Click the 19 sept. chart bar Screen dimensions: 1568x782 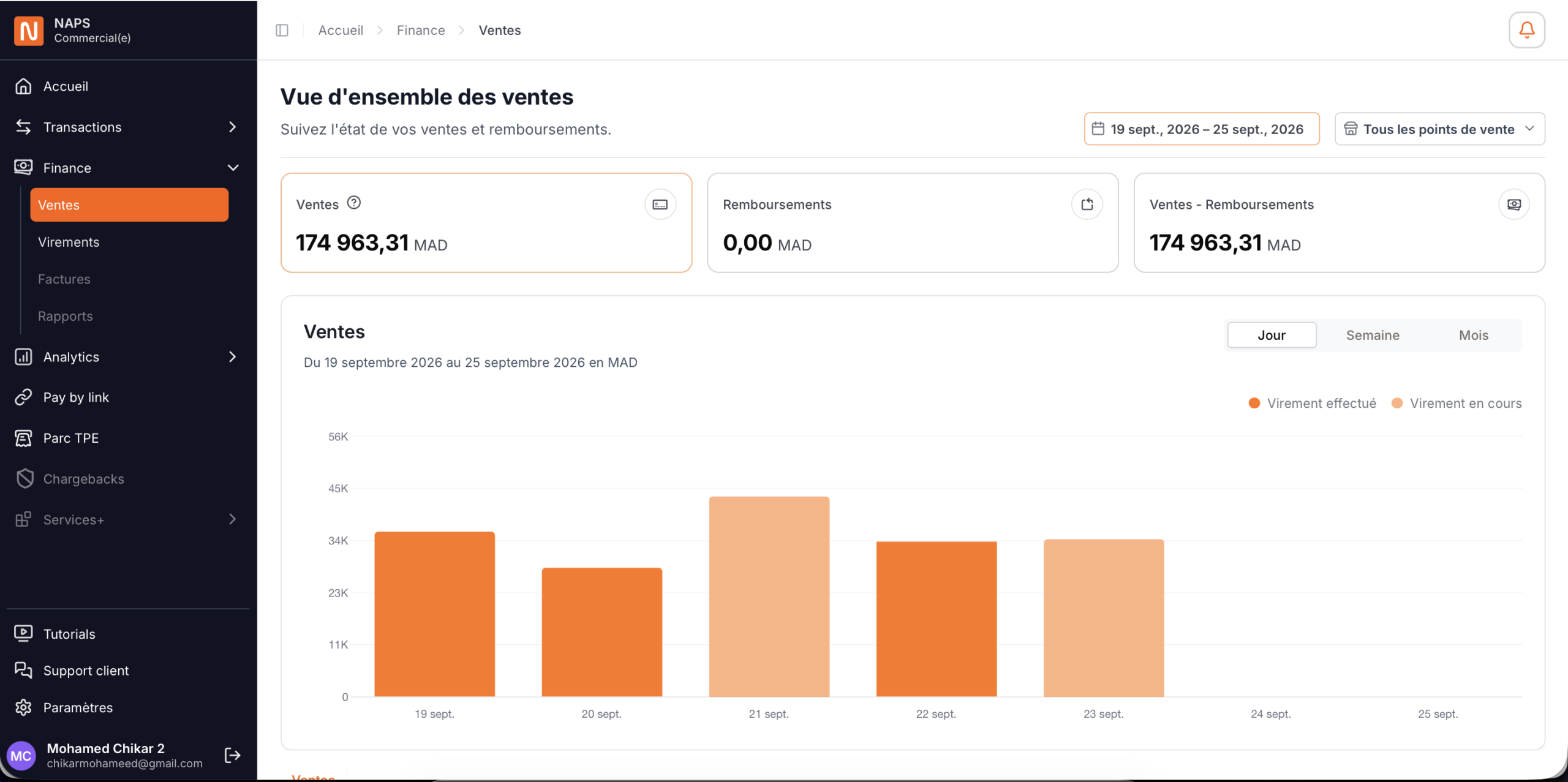coord(434,614)
